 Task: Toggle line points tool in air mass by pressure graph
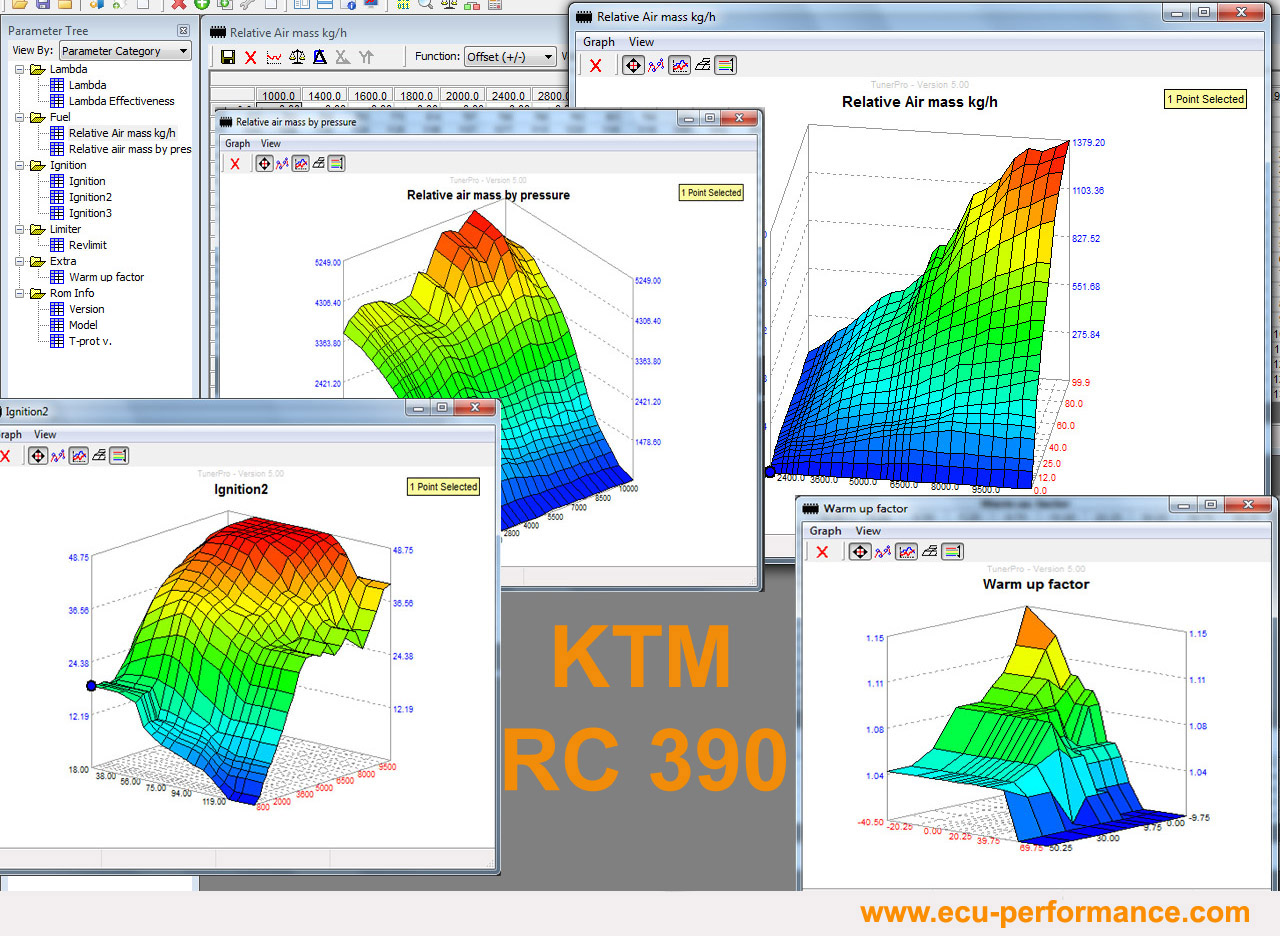pyautogui.click(x=282, y=163)
